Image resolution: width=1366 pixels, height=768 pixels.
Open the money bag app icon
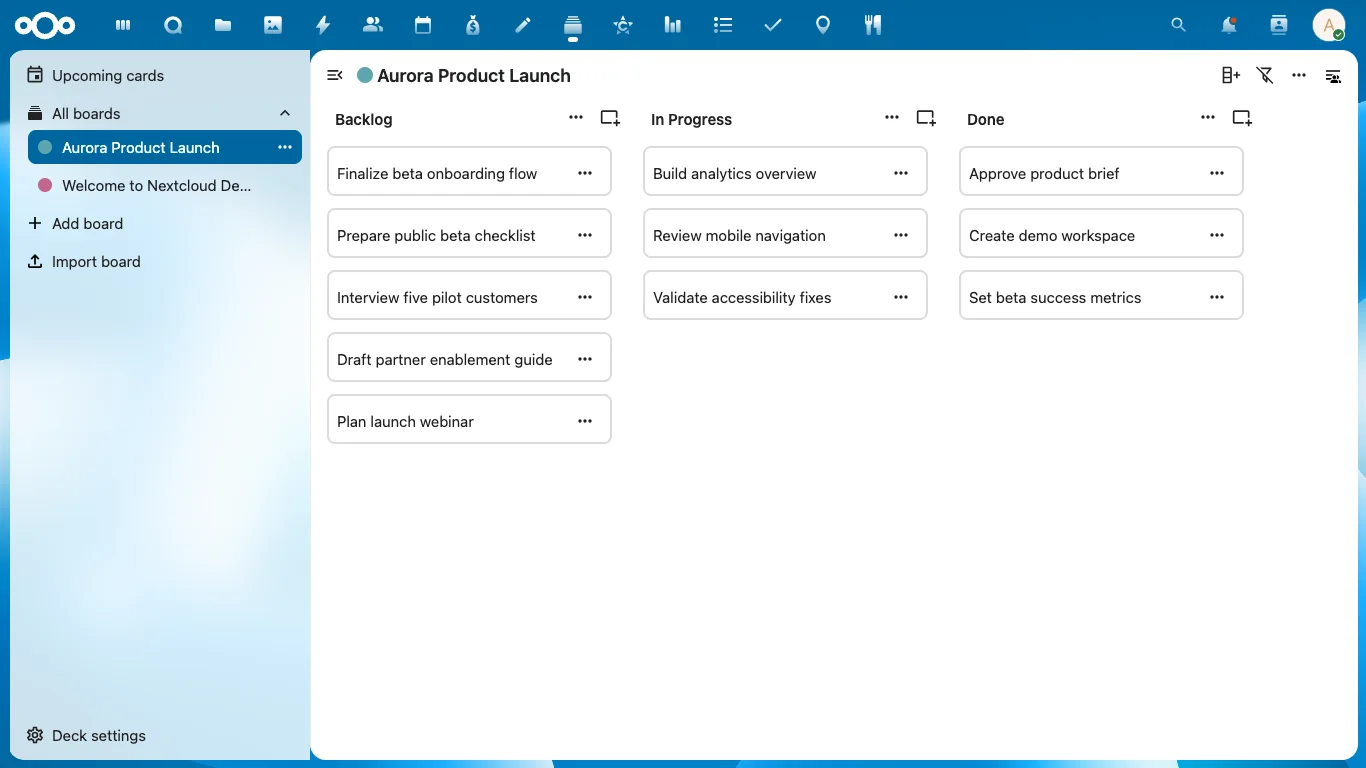473,25
